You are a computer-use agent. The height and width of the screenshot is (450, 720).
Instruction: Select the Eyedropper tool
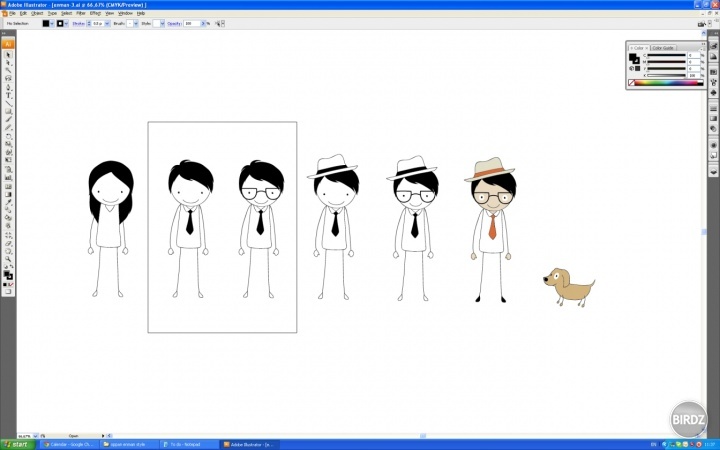tap(8, 202)
